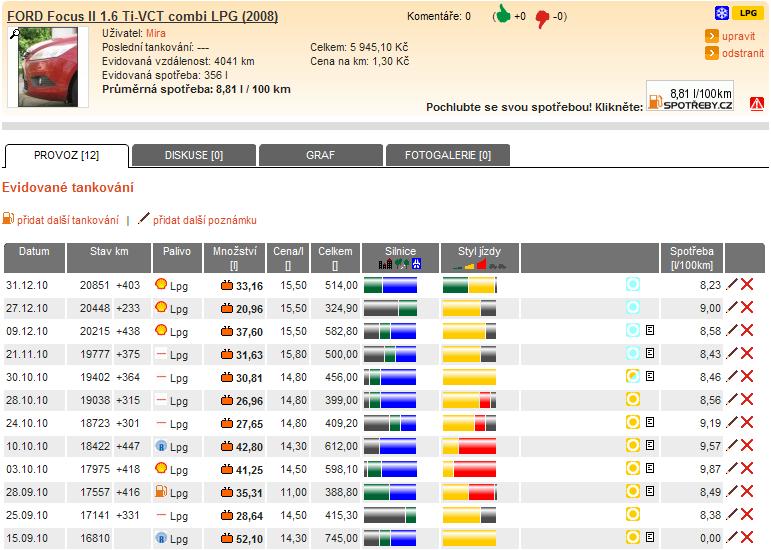Screen dimensions: 771x550
Task: Click the tire icon in 28.10.10 row
Action: click(632, 400)
